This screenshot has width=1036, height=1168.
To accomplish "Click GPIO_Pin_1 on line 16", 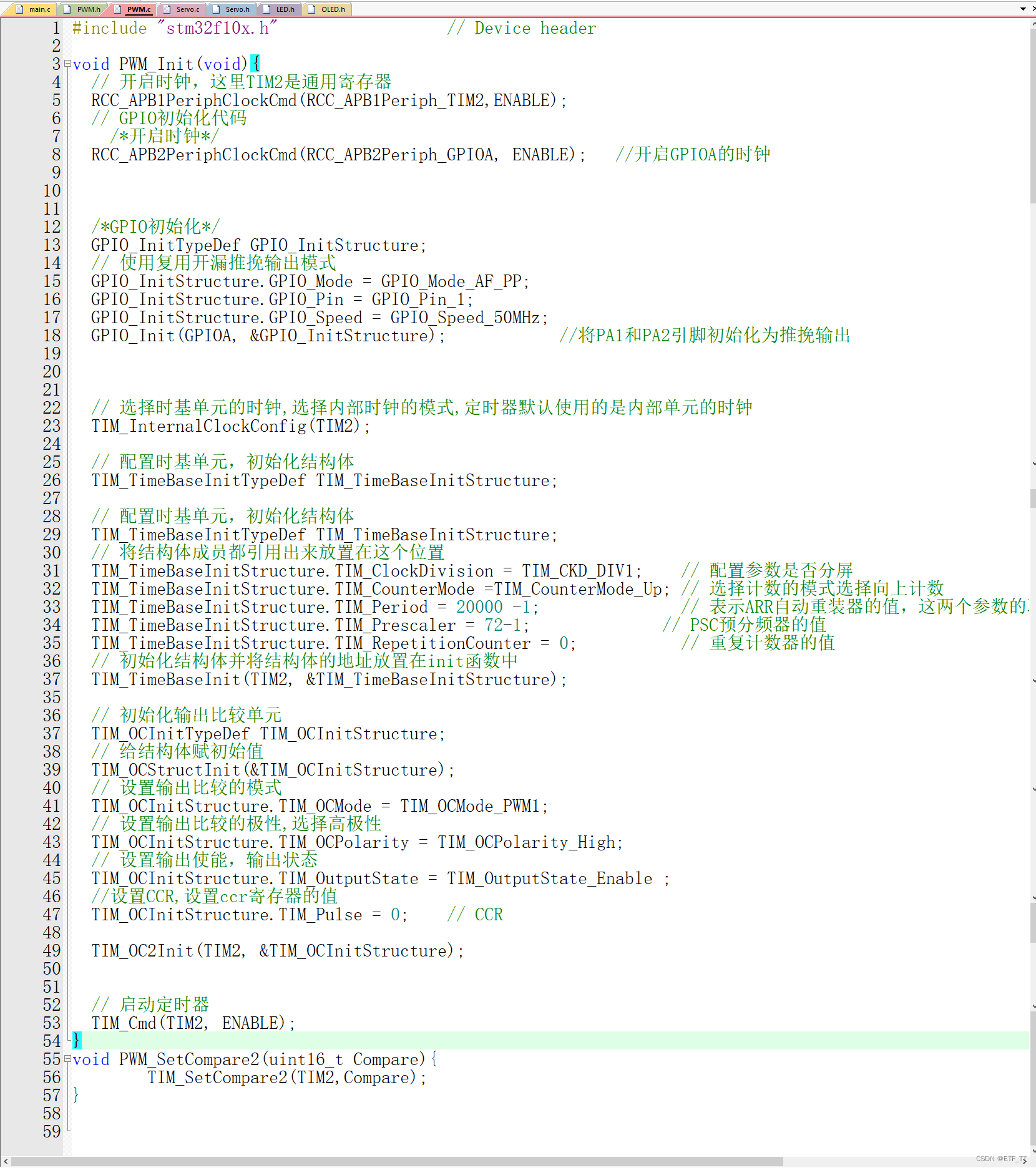I will [x=418, y=299].
